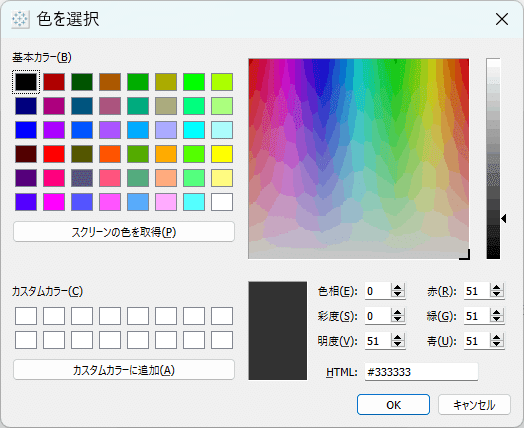
Task: Click the 明度(V) value field
Action: pos(378,341)
